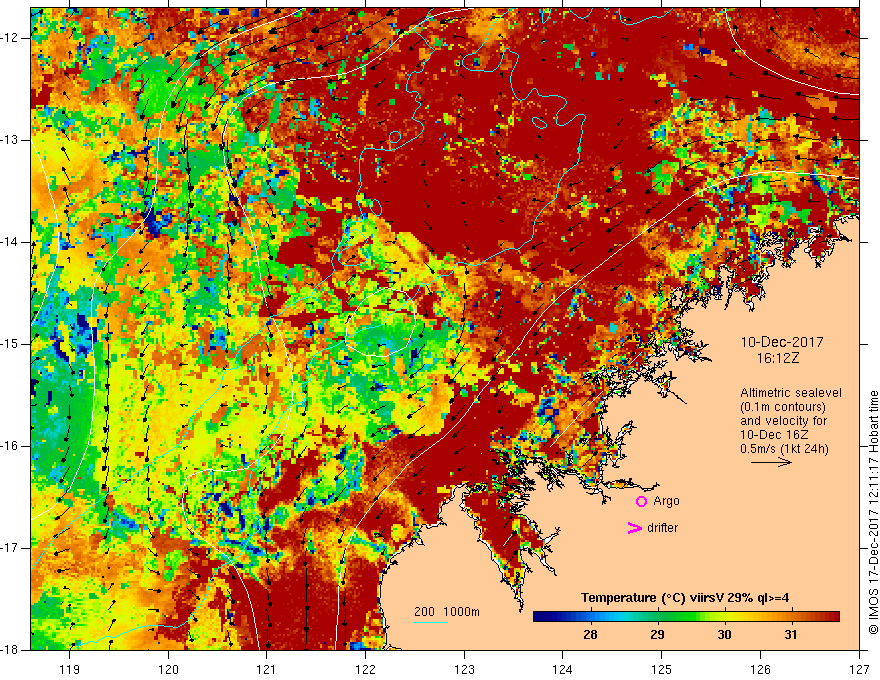Screen dimensions: 880x680
Task: Click longitude axis label 123
Action: tap(464, 669)
